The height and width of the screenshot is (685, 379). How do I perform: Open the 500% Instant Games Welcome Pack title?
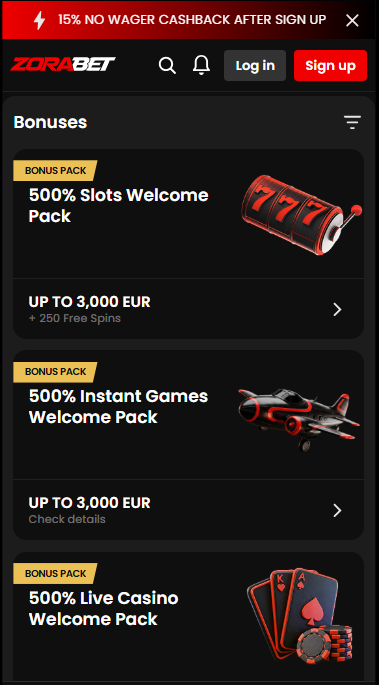click(118, 407)
